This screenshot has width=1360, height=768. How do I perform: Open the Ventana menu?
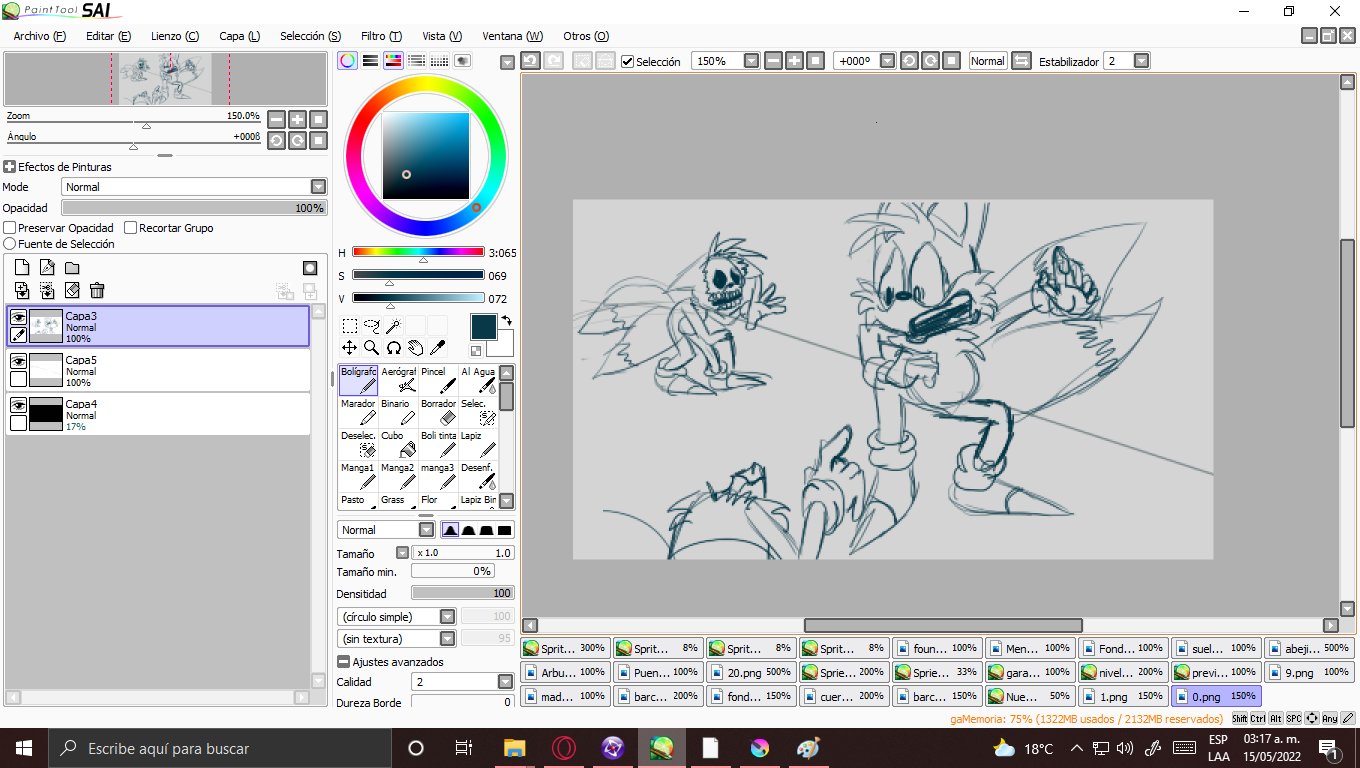(x=513, y=36)
